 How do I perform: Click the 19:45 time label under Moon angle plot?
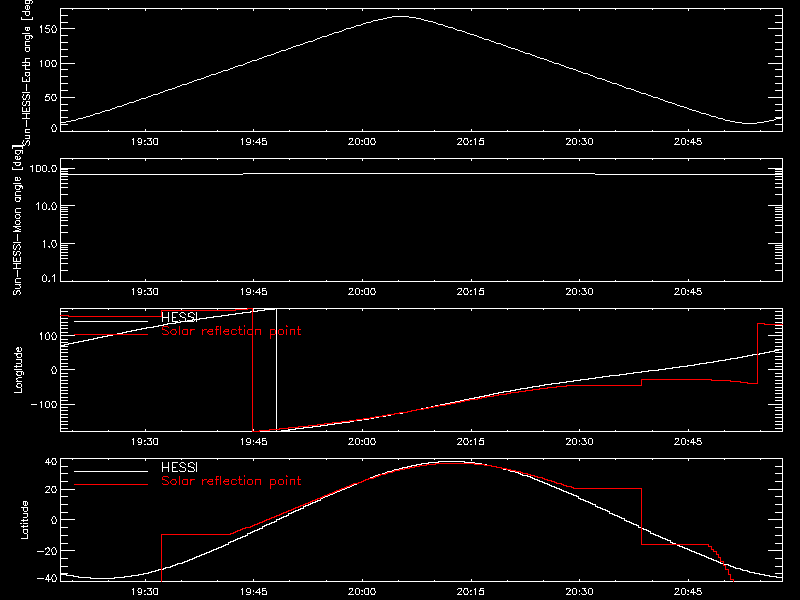click(x=254, y=292)
